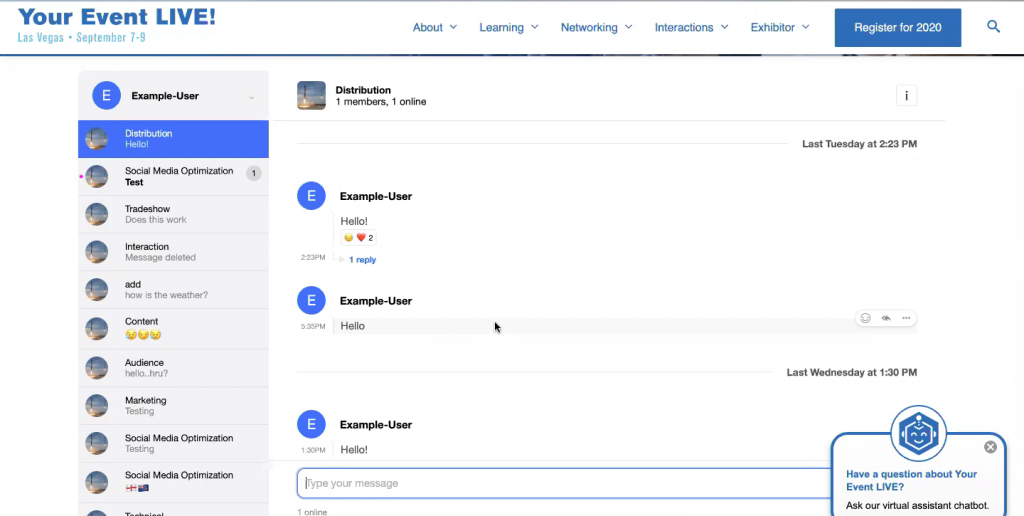Click Example-User avatar in sidebar header
This screenshot has height=516, width=1024.
point(106,95)
